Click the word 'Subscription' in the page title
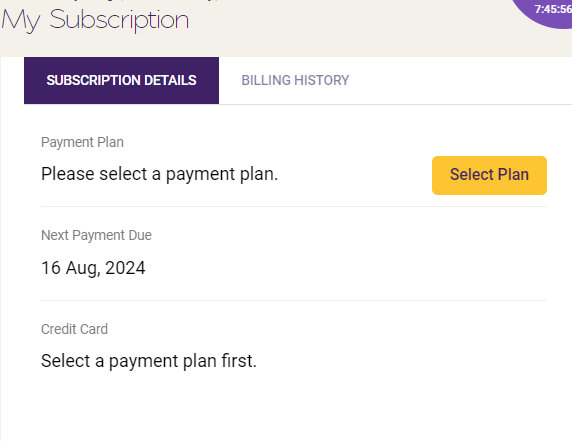 (119, 20)
